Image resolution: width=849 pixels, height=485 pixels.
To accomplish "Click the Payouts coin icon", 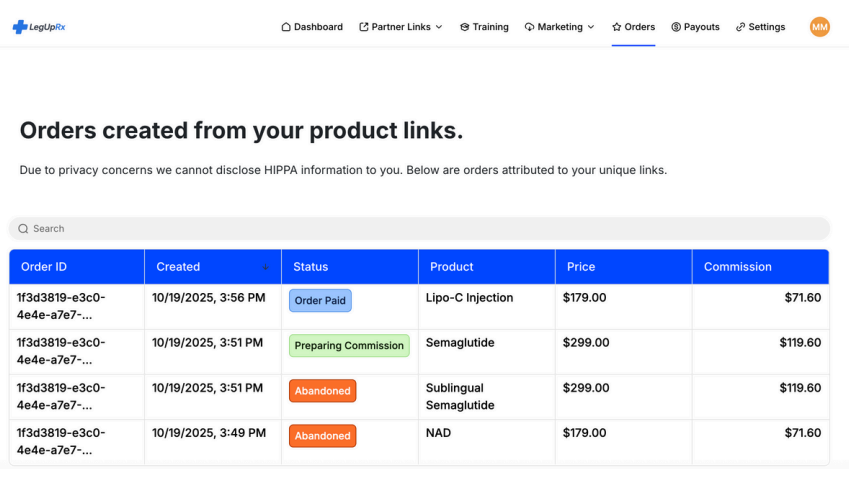I will tap(676, 27).
